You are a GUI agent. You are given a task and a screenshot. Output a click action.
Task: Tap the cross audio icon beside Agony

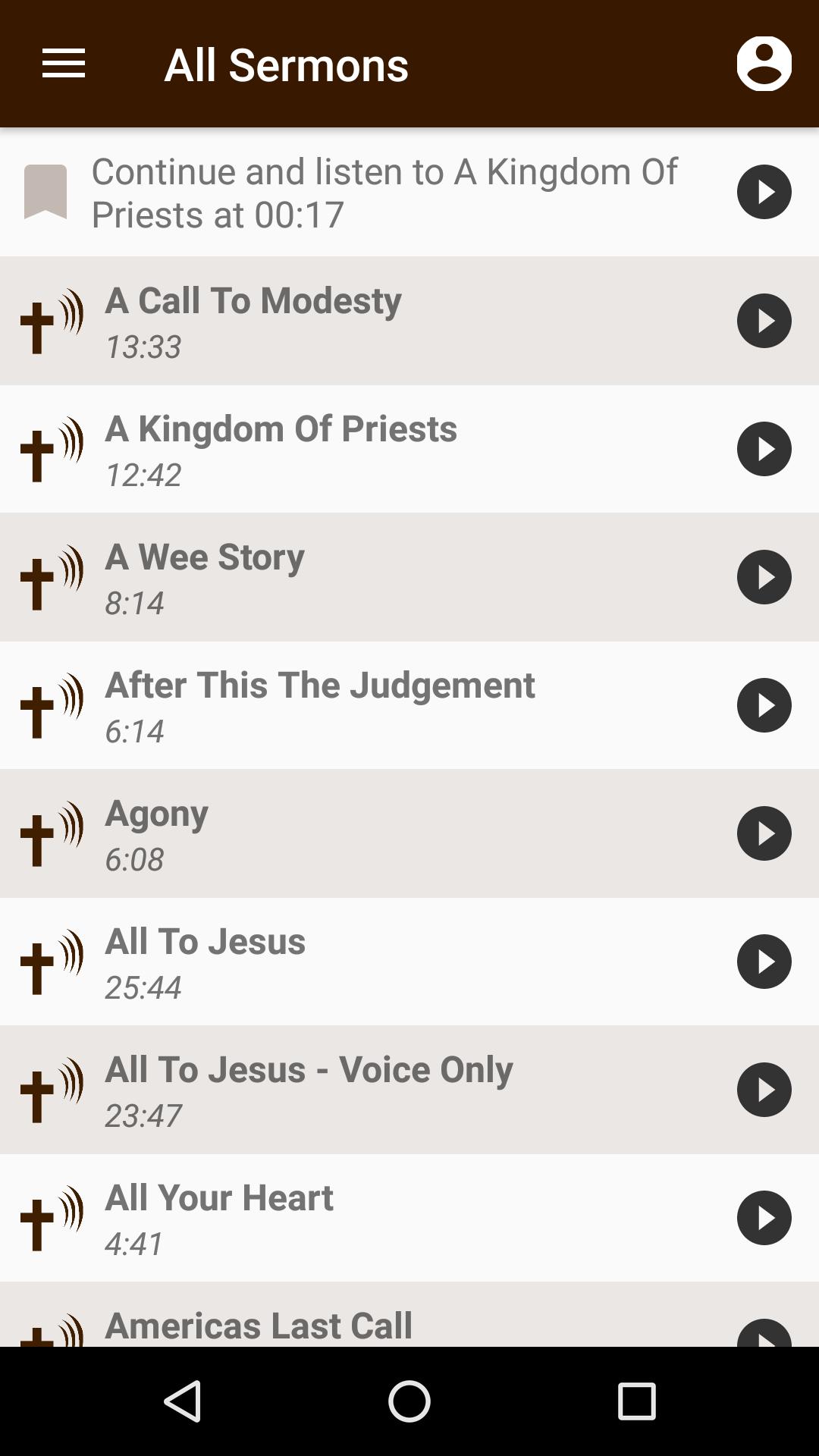(51, 834)
